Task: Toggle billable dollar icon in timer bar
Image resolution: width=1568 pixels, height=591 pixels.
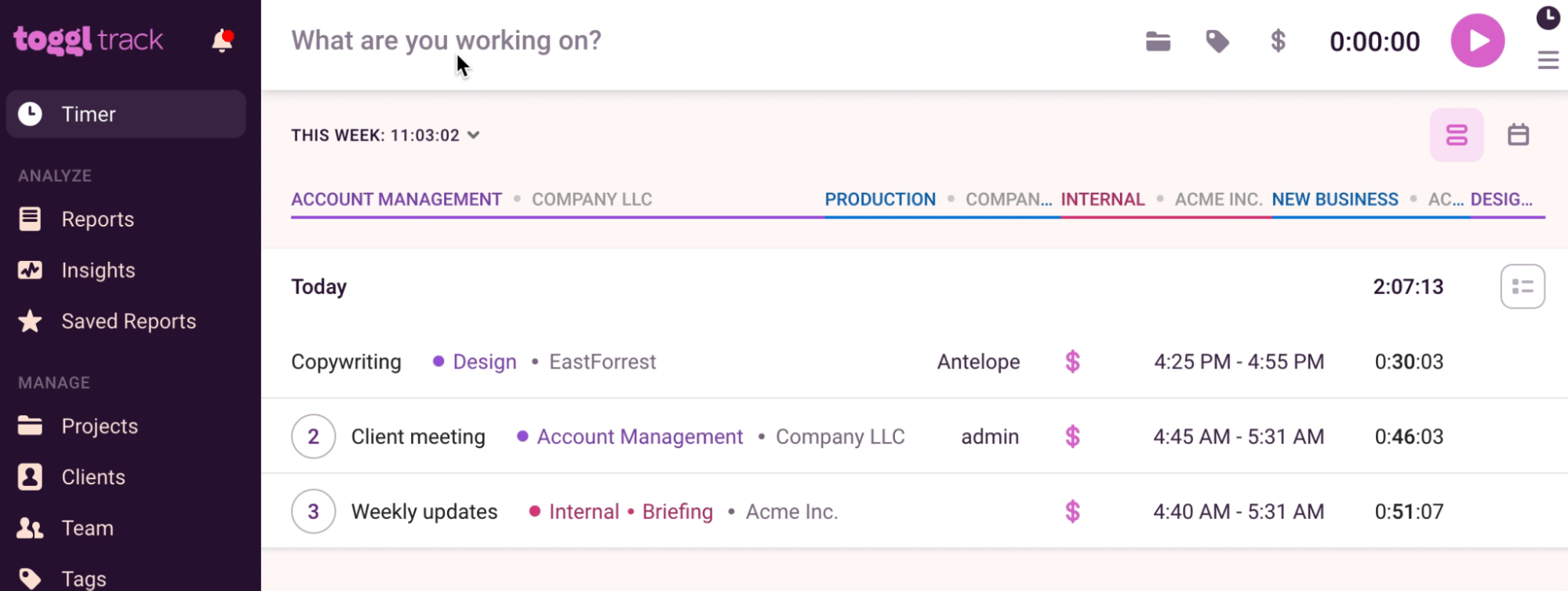Action: coord(1278,41)
